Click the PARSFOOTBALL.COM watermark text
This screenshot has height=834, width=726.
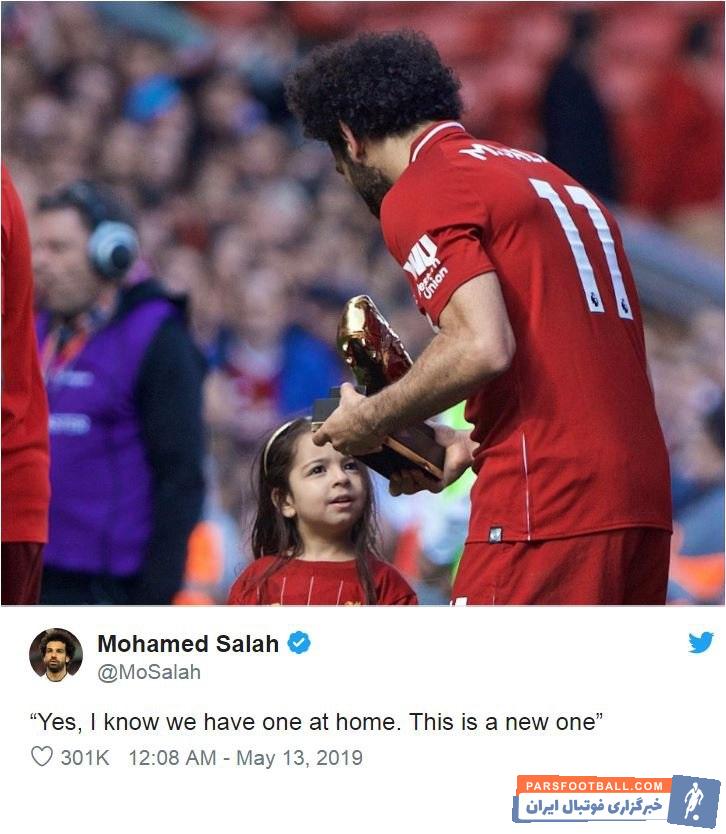coord(594,786)
